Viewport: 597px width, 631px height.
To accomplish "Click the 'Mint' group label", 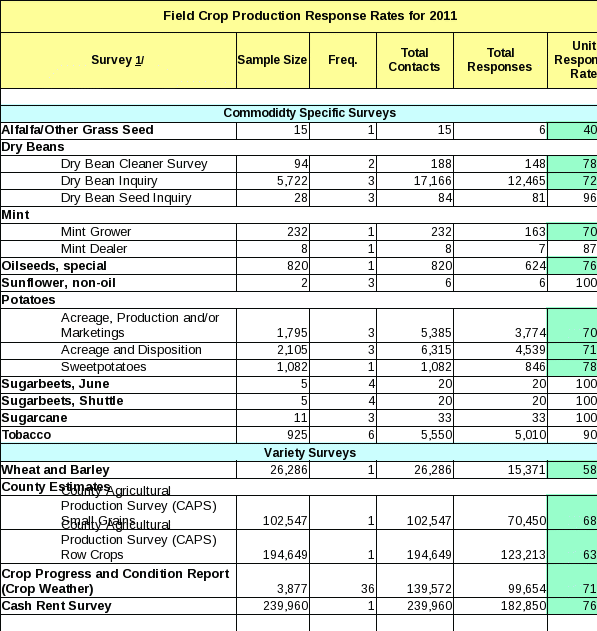I will (15, 215).
